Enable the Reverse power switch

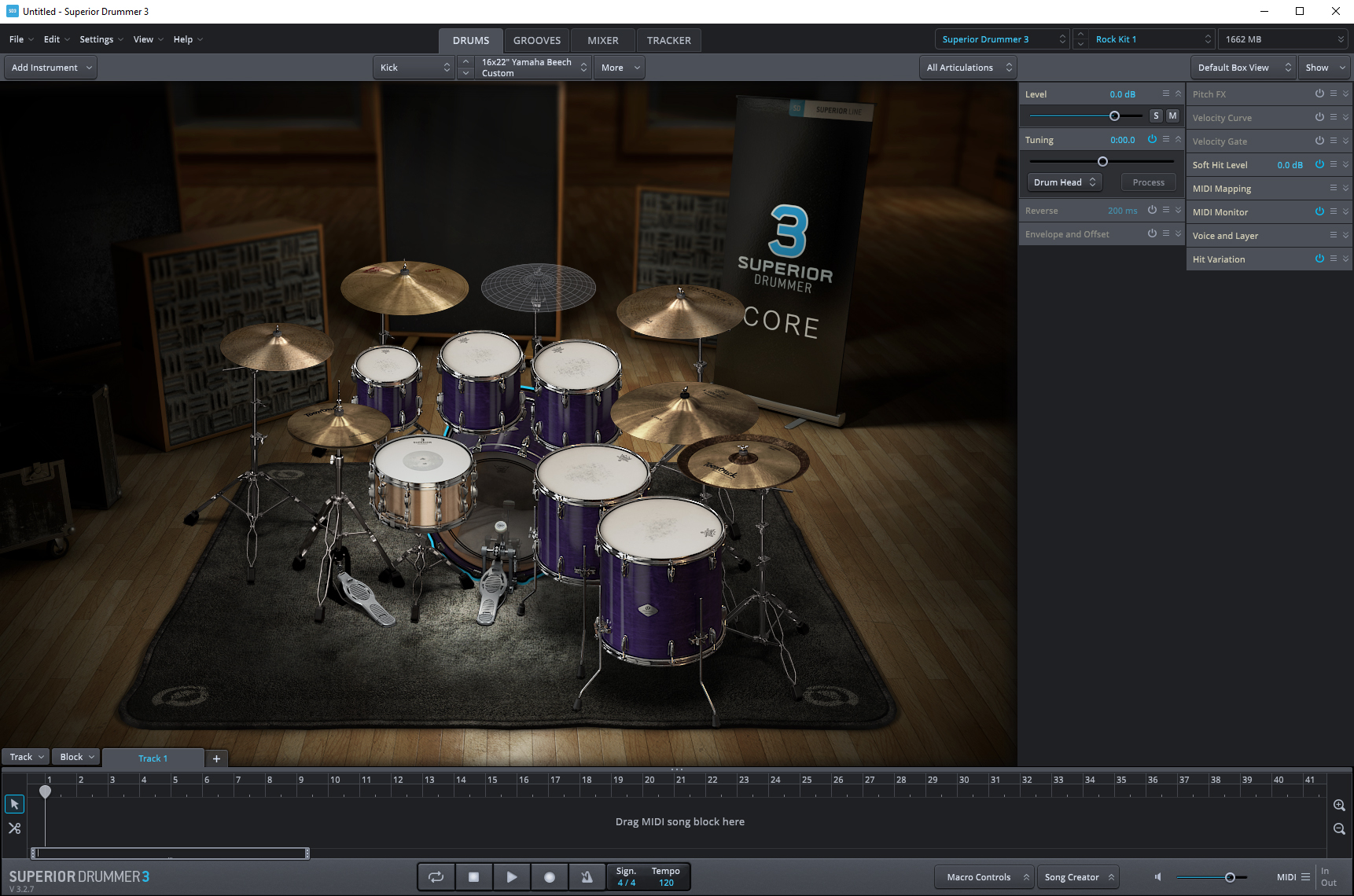click(1152, 210)
